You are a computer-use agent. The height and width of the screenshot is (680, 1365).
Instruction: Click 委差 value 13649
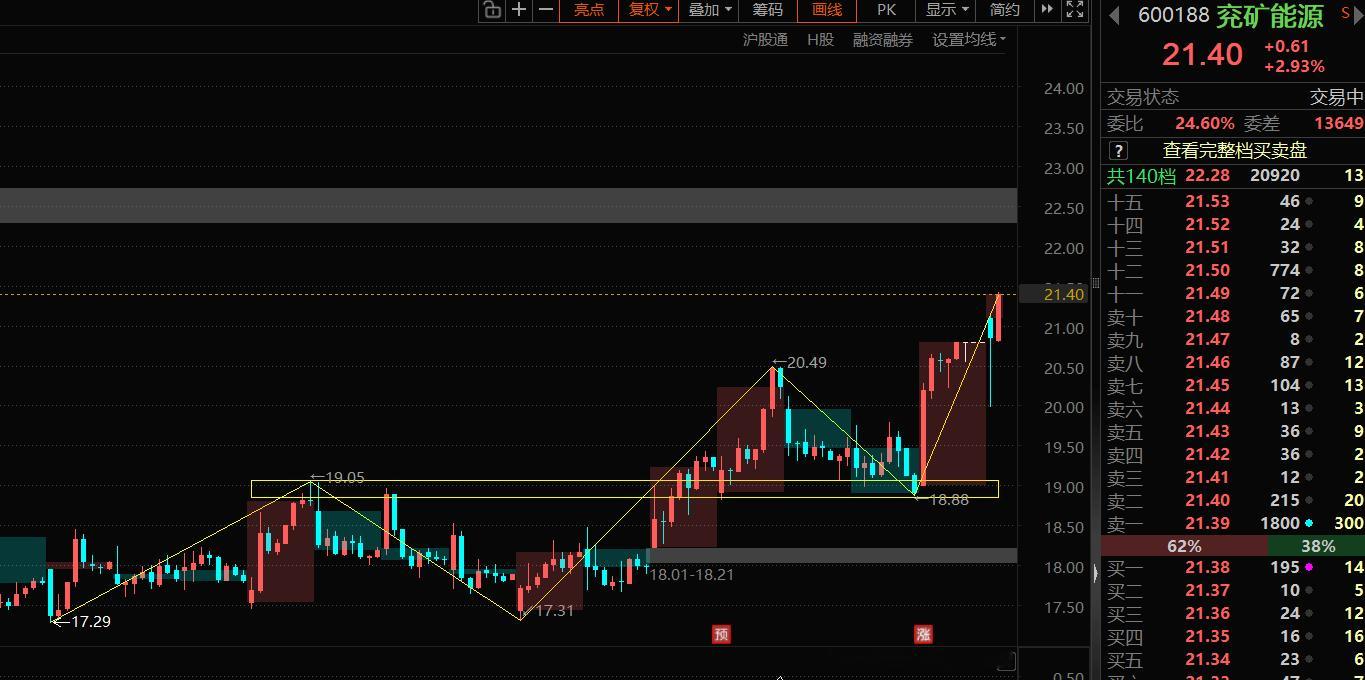(1339, 124)
